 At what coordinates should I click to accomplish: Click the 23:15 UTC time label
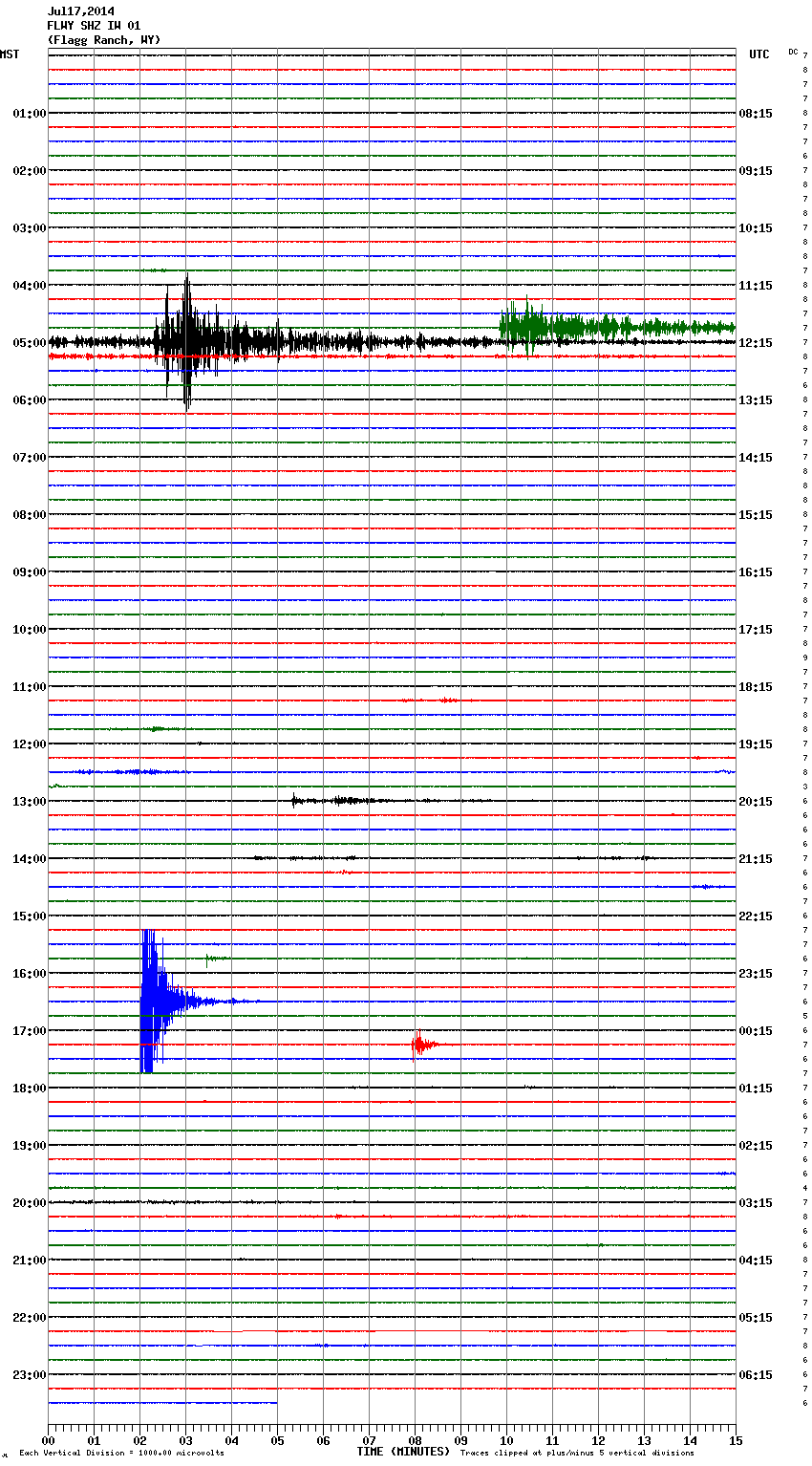(756, 974)
